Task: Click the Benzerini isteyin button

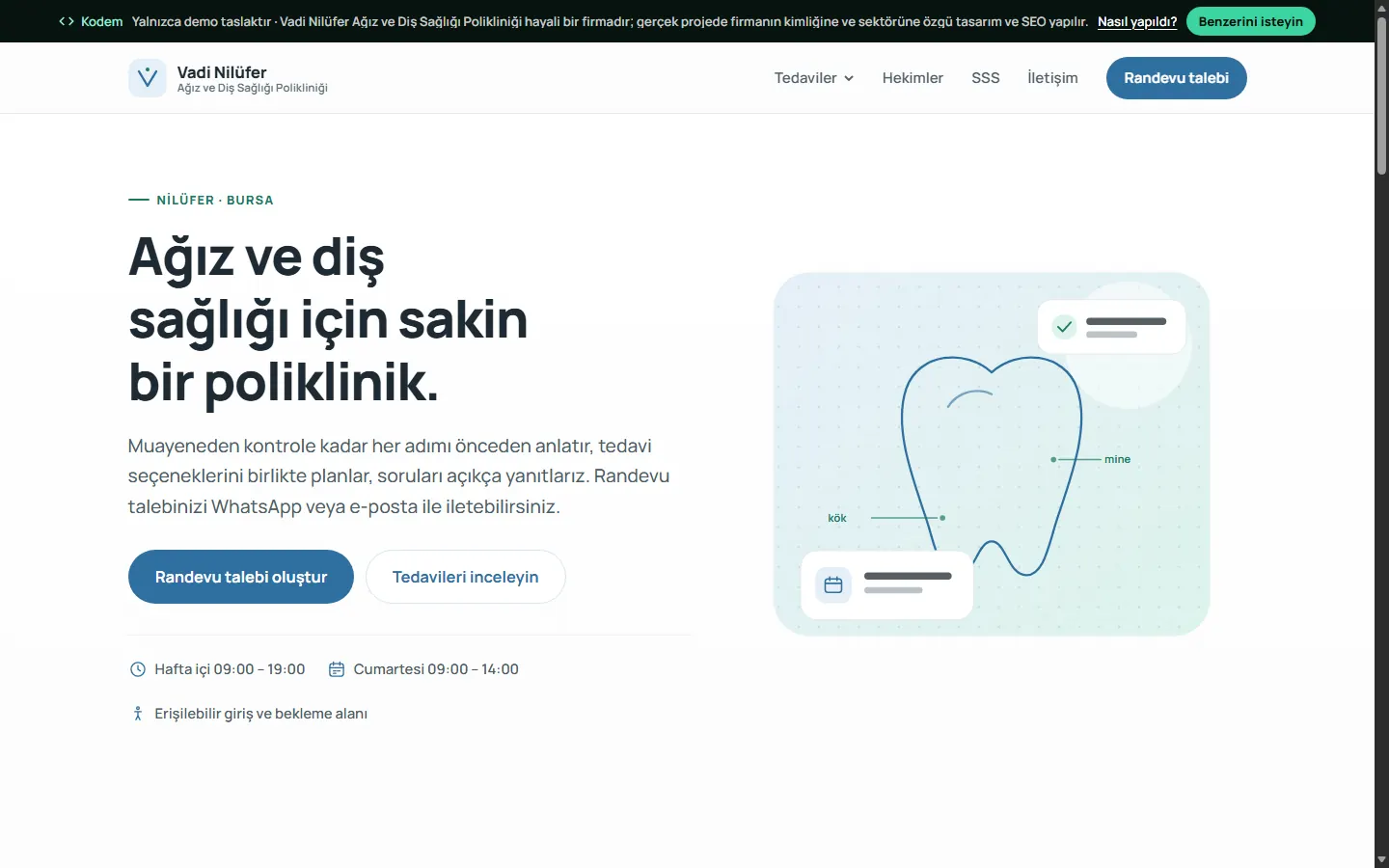Action: point(1251,21)
